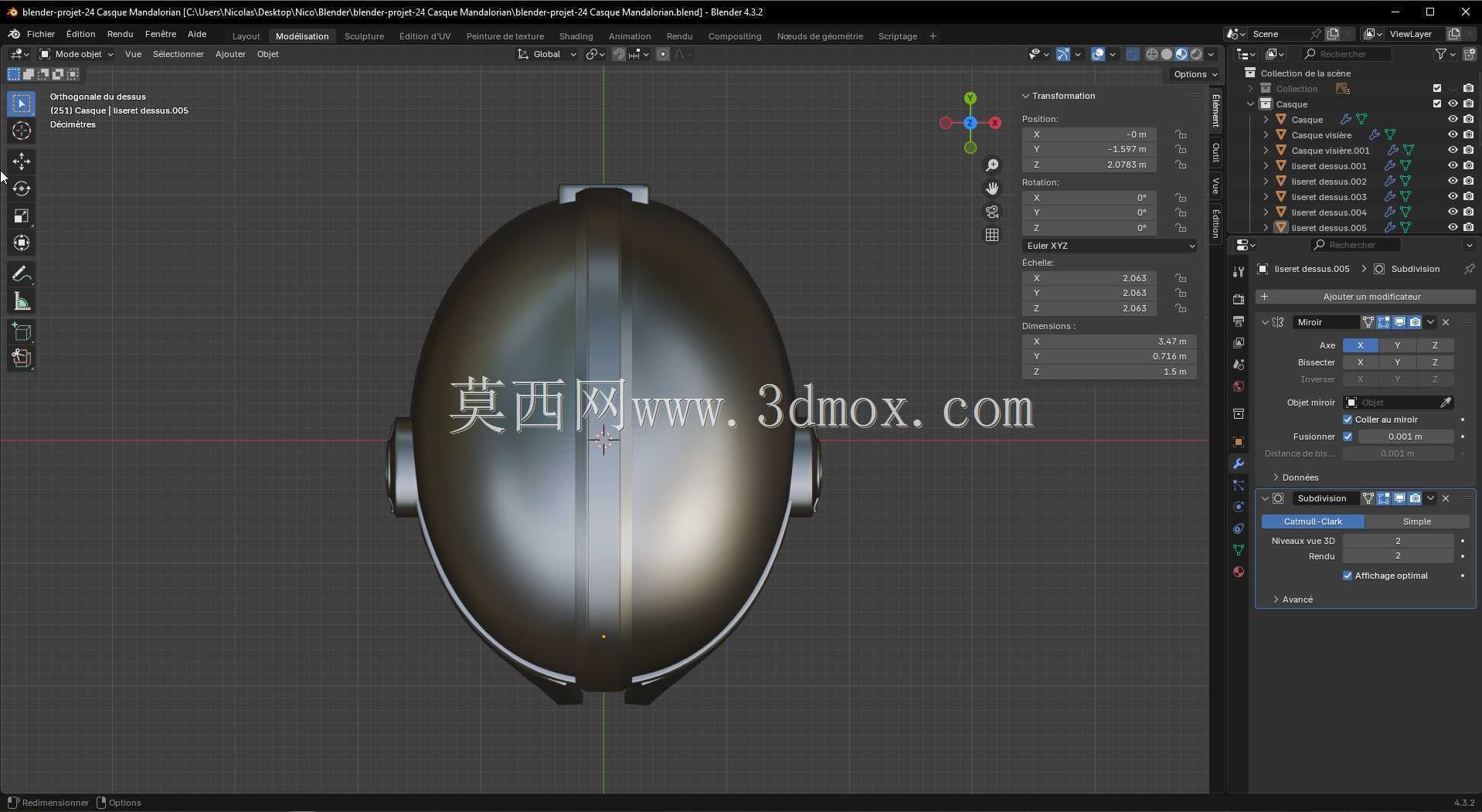Select the Catmull-Clark subdivision type
This screenshot has height=812, width=1482.
[1312, 522]
